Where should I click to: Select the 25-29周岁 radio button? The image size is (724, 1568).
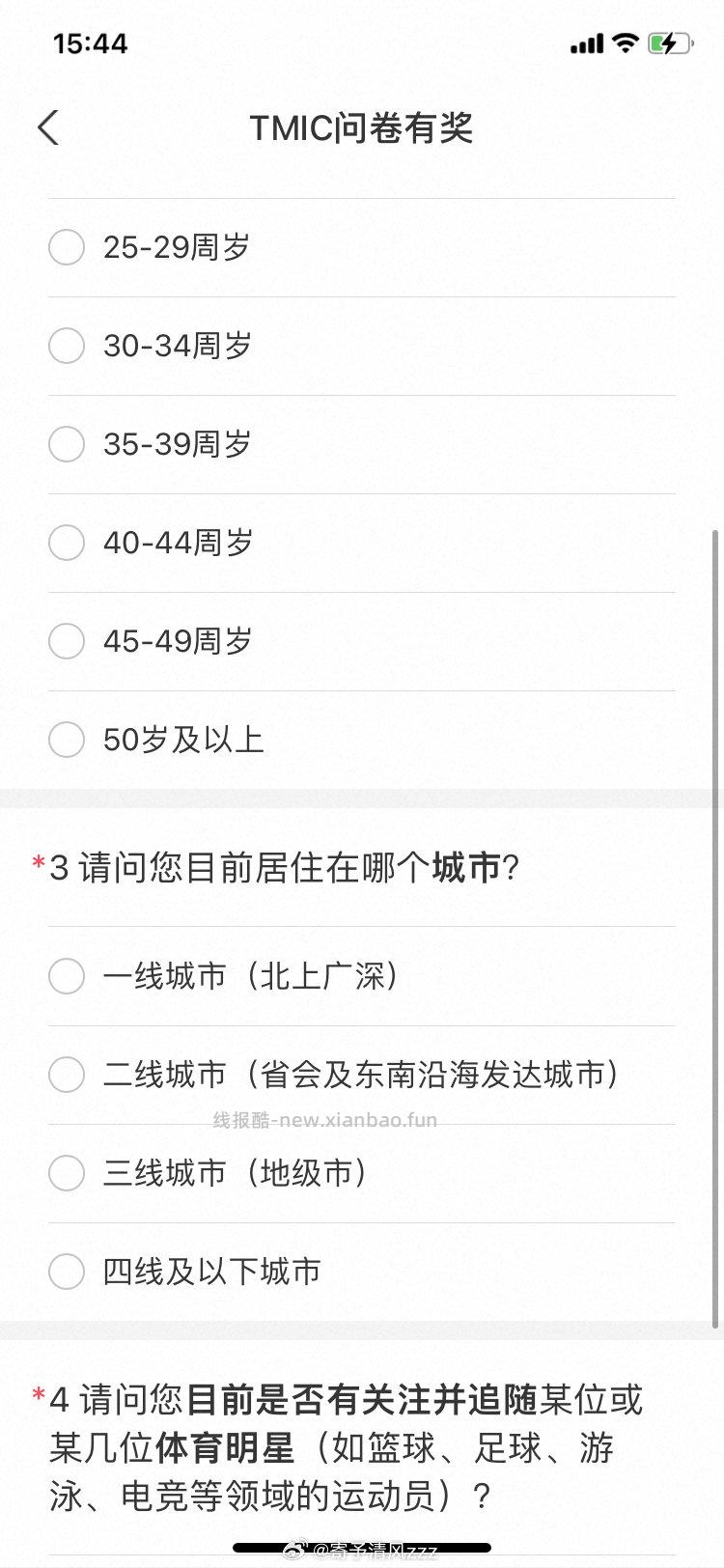pyautogui.click(x=67, y=247)
